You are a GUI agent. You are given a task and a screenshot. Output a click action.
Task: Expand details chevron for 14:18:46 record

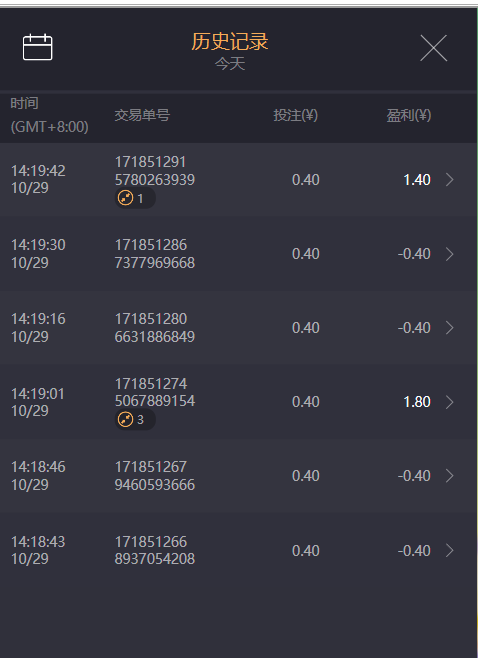point(449,475)
